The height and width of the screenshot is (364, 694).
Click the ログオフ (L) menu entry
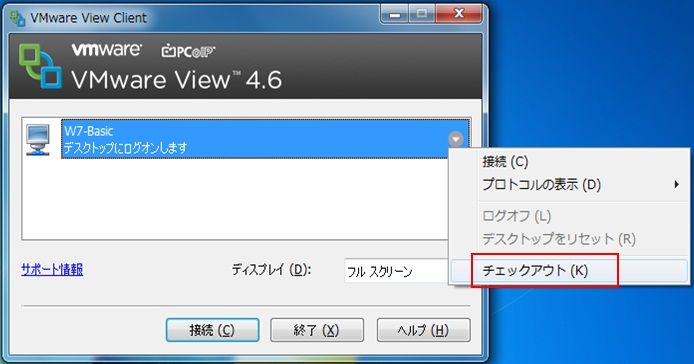[x=570, y=216]
